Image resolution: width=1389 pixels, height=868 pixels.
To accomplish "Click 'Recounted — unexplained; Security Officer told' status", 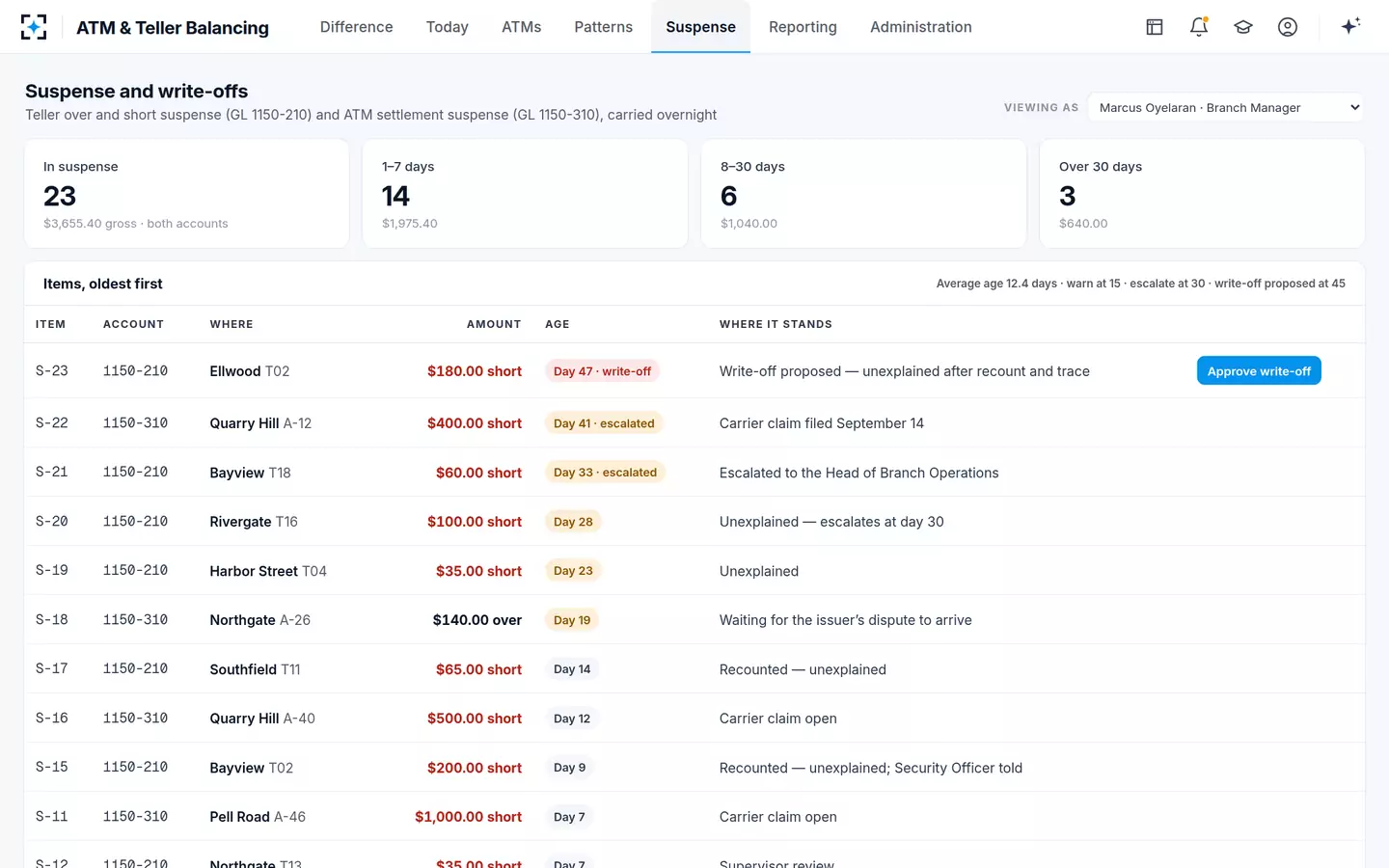I will [871, 768].
